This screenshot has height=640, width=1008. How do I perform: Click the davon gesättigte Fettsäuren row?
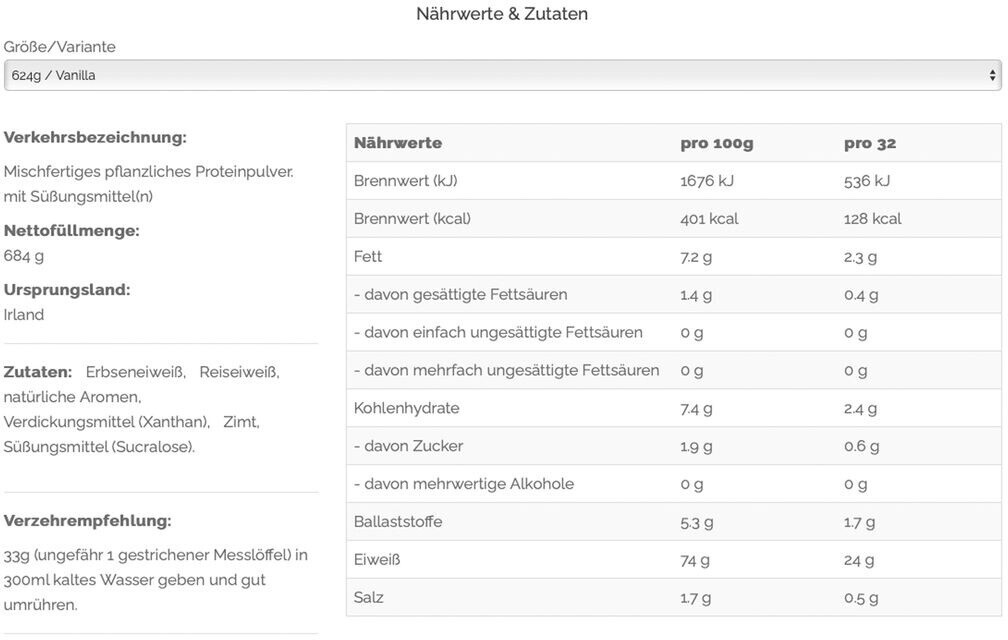point(674,294)
